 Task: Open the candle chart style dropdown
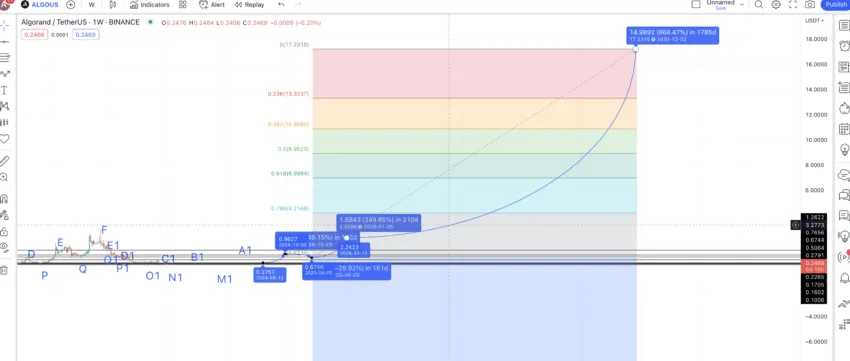(x=113, y=4)
